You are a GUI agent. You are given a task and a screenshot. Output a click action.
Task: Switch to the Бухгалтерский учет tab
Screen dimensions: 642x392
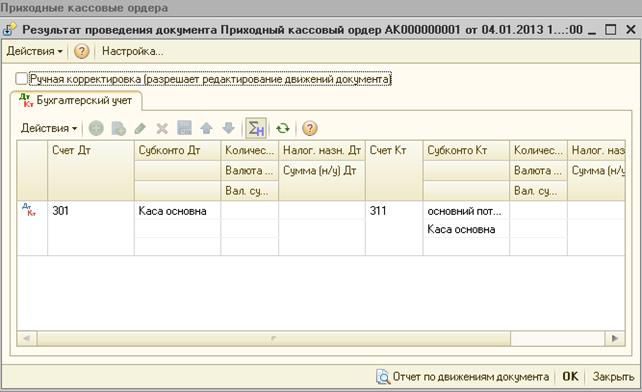click(x=77, y=100)
